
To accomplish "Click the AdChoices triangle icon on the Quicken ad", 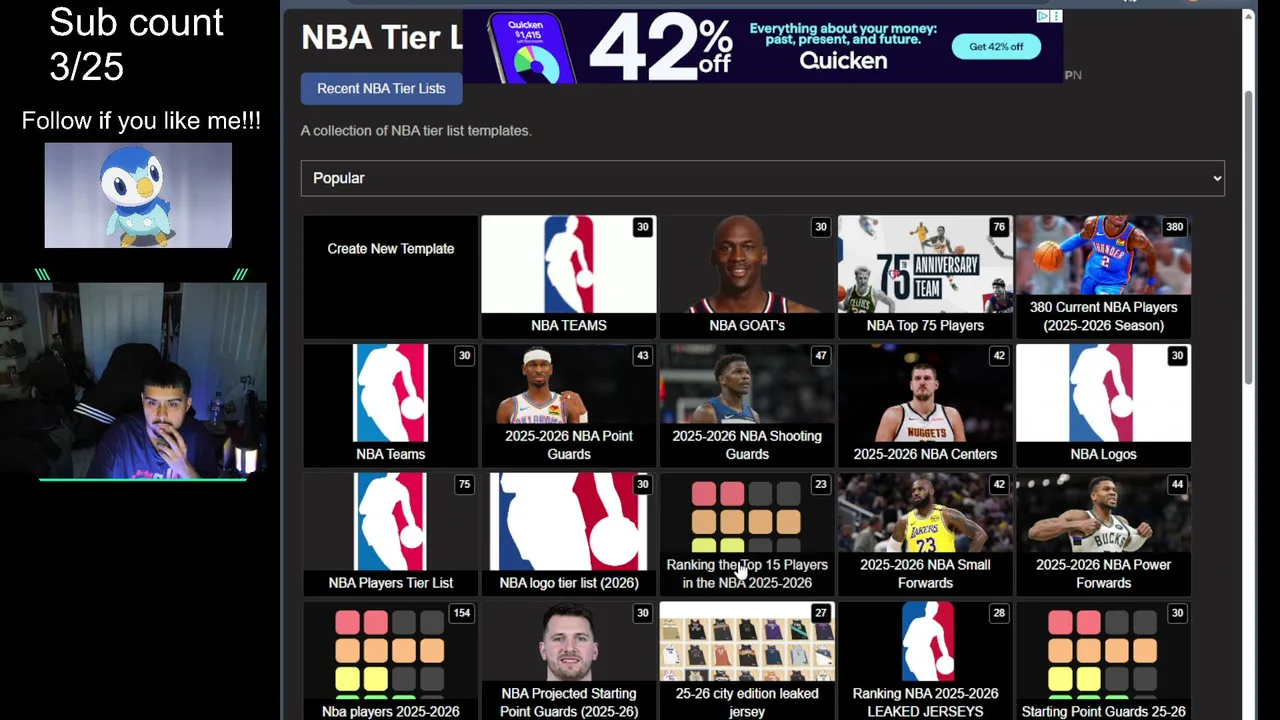I will tap(1043, 16).
